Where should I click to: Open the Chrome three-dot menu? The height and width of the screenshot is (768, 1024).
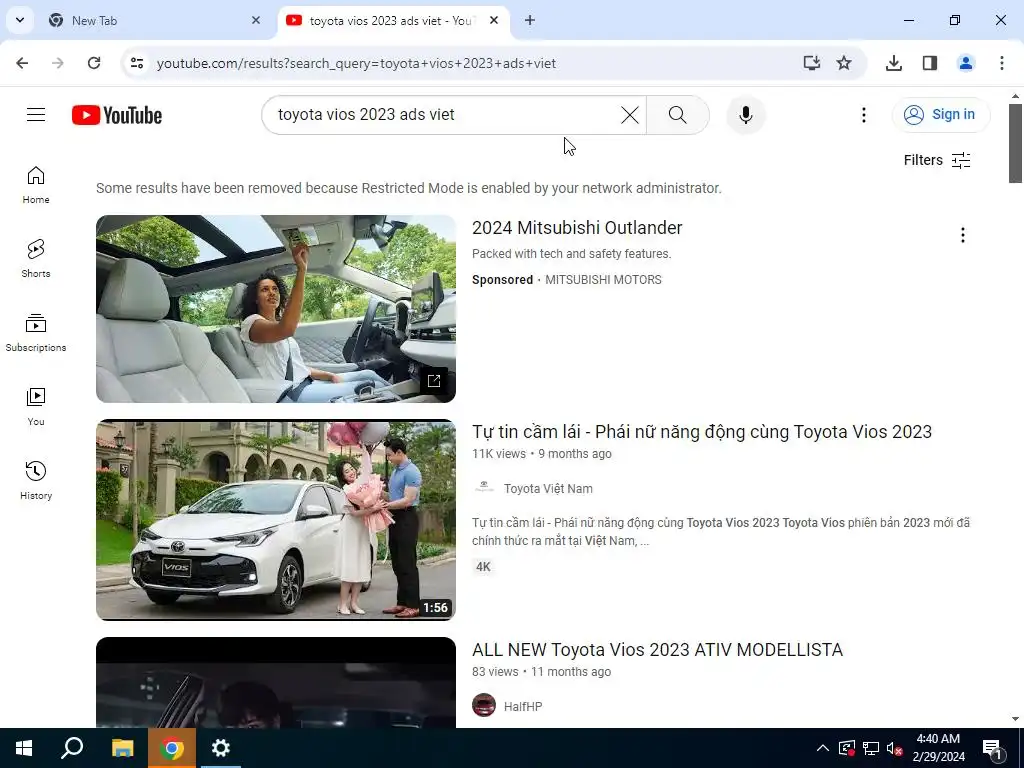1002,63
